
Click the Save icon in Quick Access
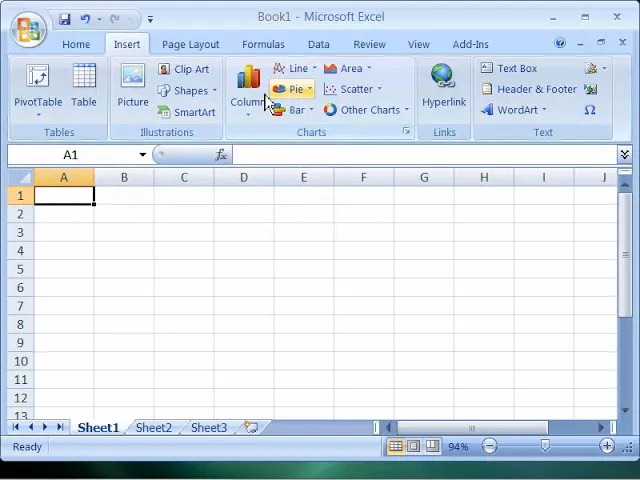tap(64, 19)
